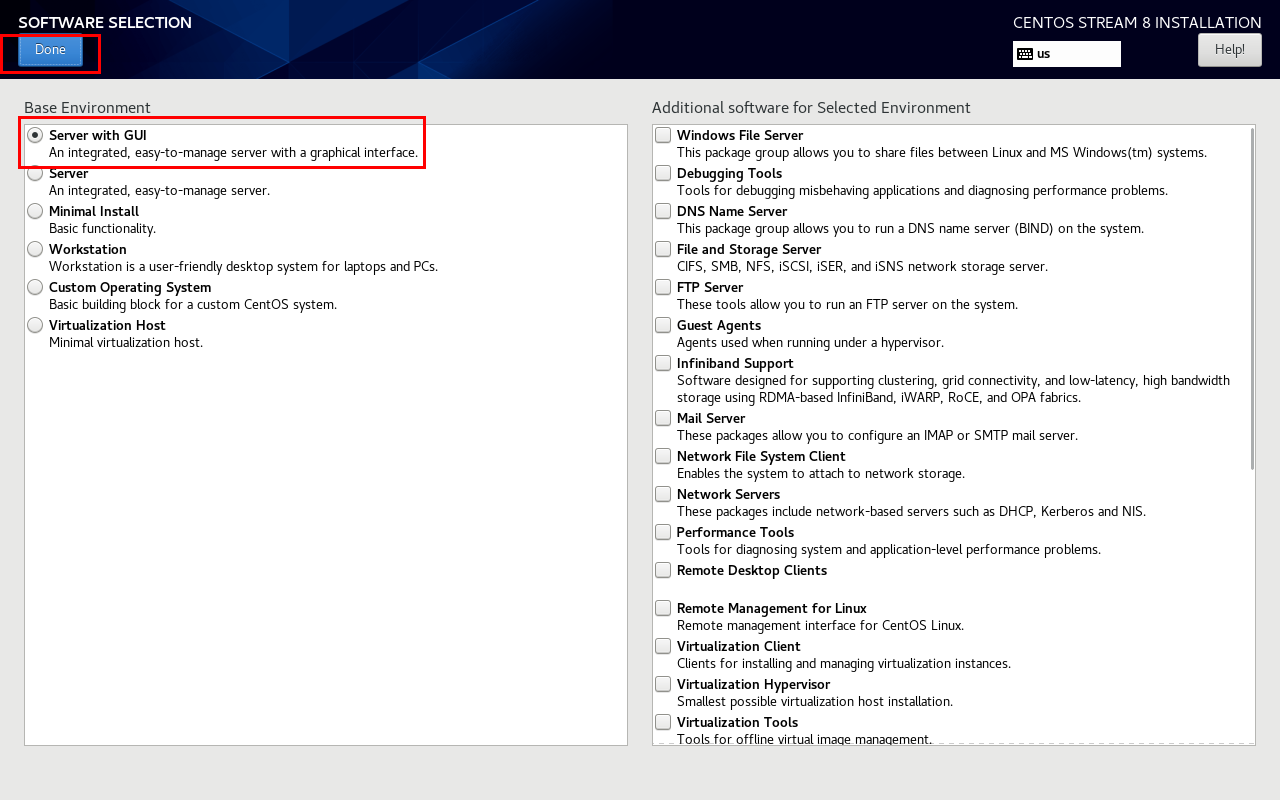Check Guest Agents checkbox

coord(663,325)
